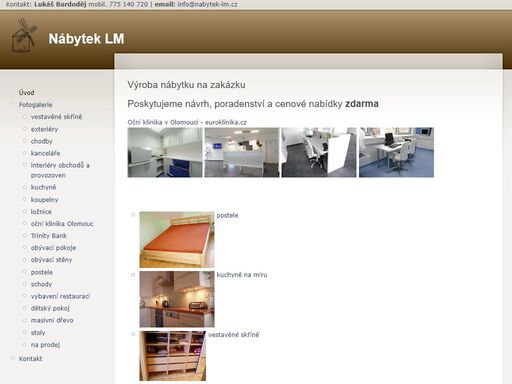
Task: Select kuchyně in the sidebar list
Action: point(43,187)
